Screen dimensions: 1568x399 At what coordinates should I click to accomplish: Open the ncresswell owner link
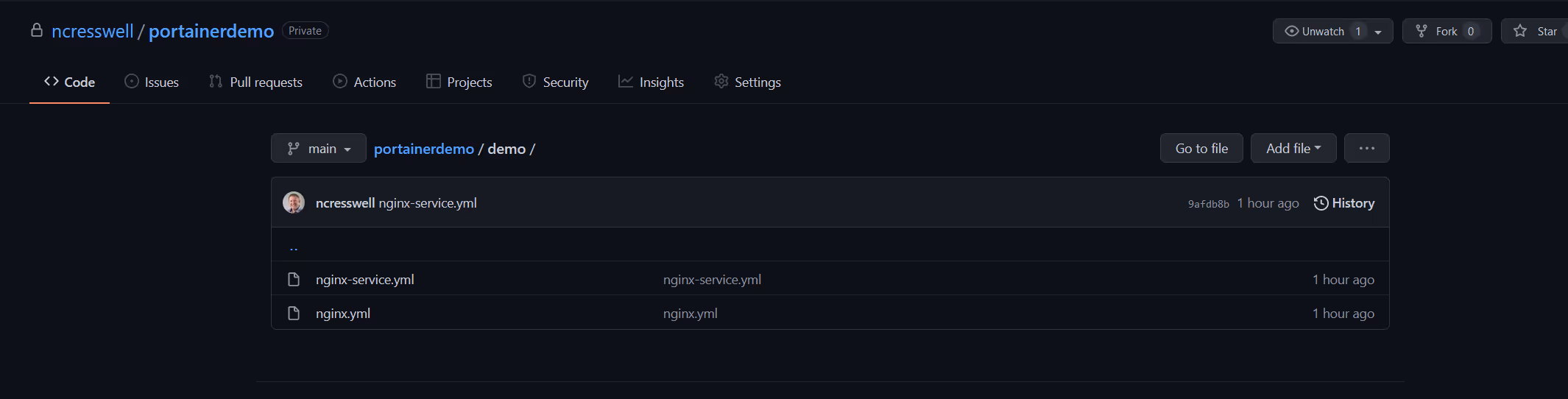coord(92,31)
